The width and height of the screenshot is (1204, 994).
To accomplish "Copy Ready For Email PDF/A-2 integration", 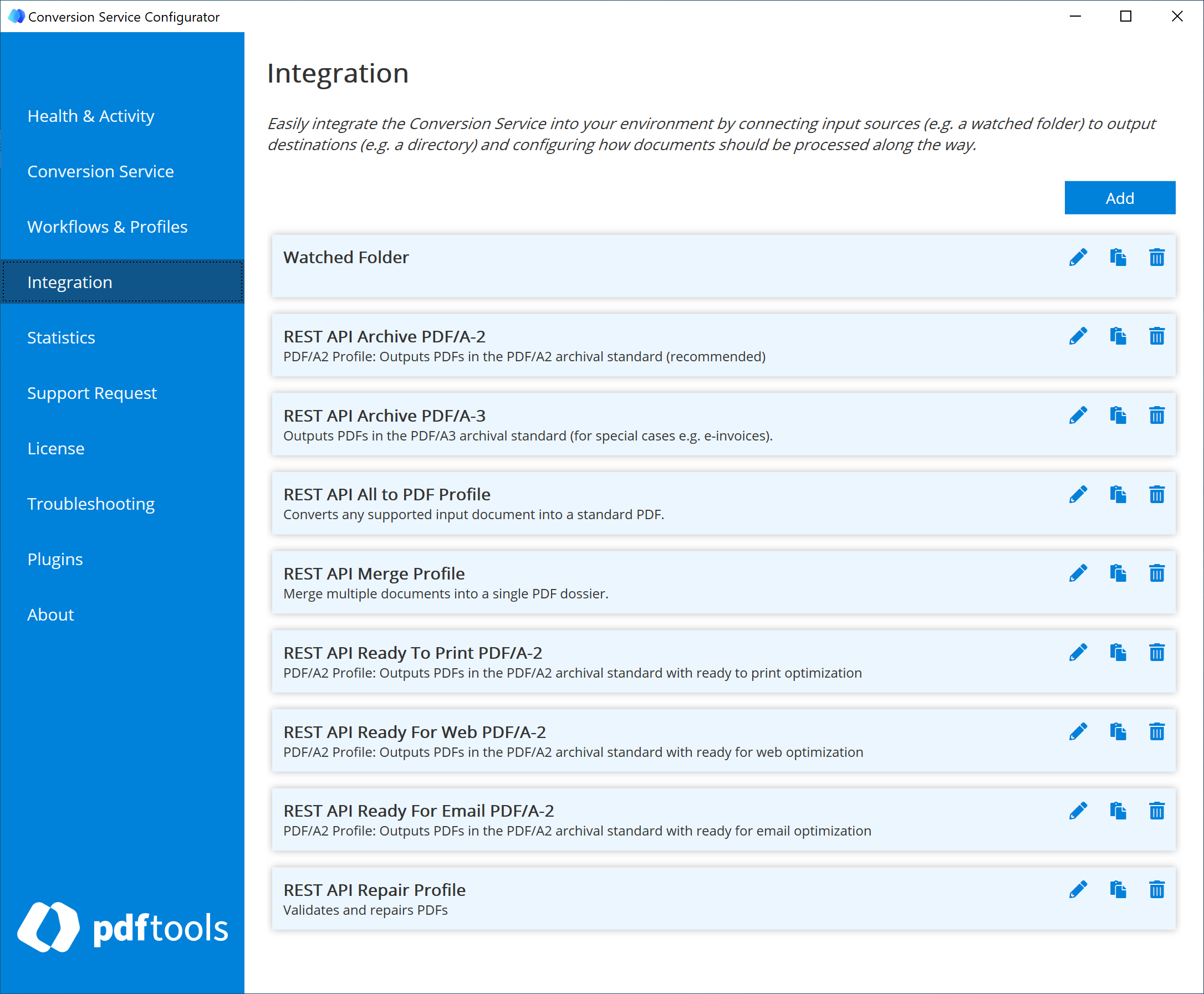I will tap(1118, 811).
